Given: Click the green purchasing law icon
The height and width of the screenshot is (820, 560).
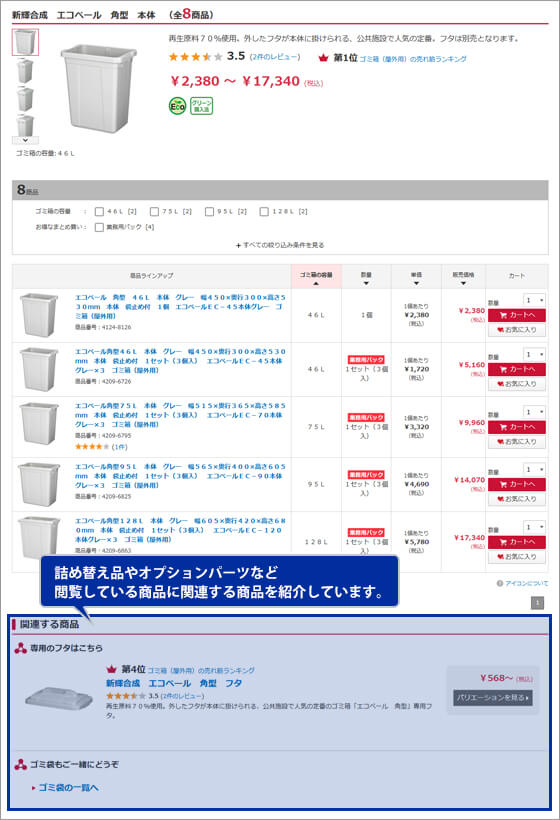Looking at the screenshot, I should 201,106.
